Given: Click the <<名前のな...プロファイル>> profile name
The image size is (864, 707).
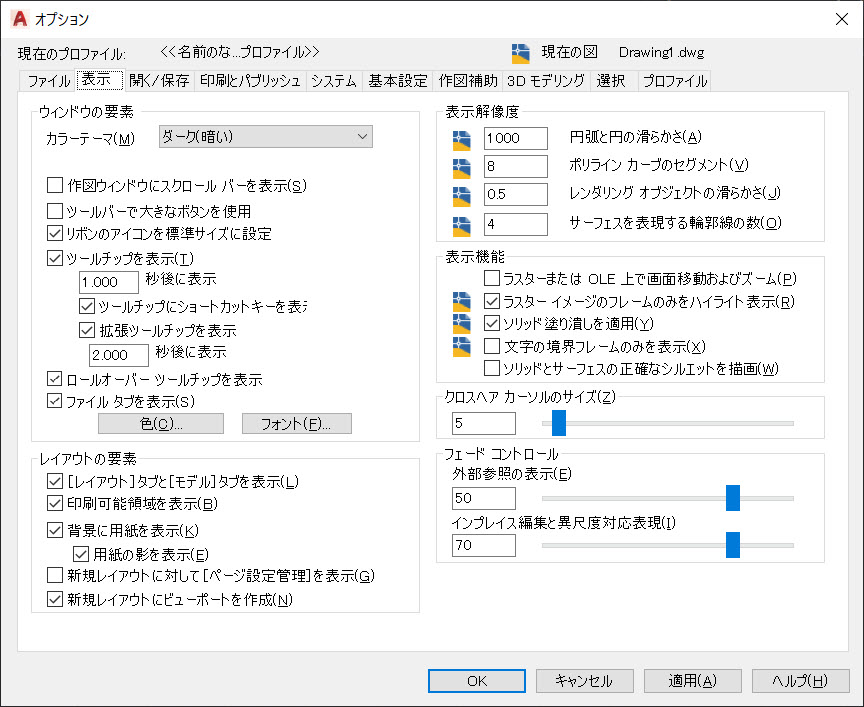Looking at the screenshot, I should (240, 52).
